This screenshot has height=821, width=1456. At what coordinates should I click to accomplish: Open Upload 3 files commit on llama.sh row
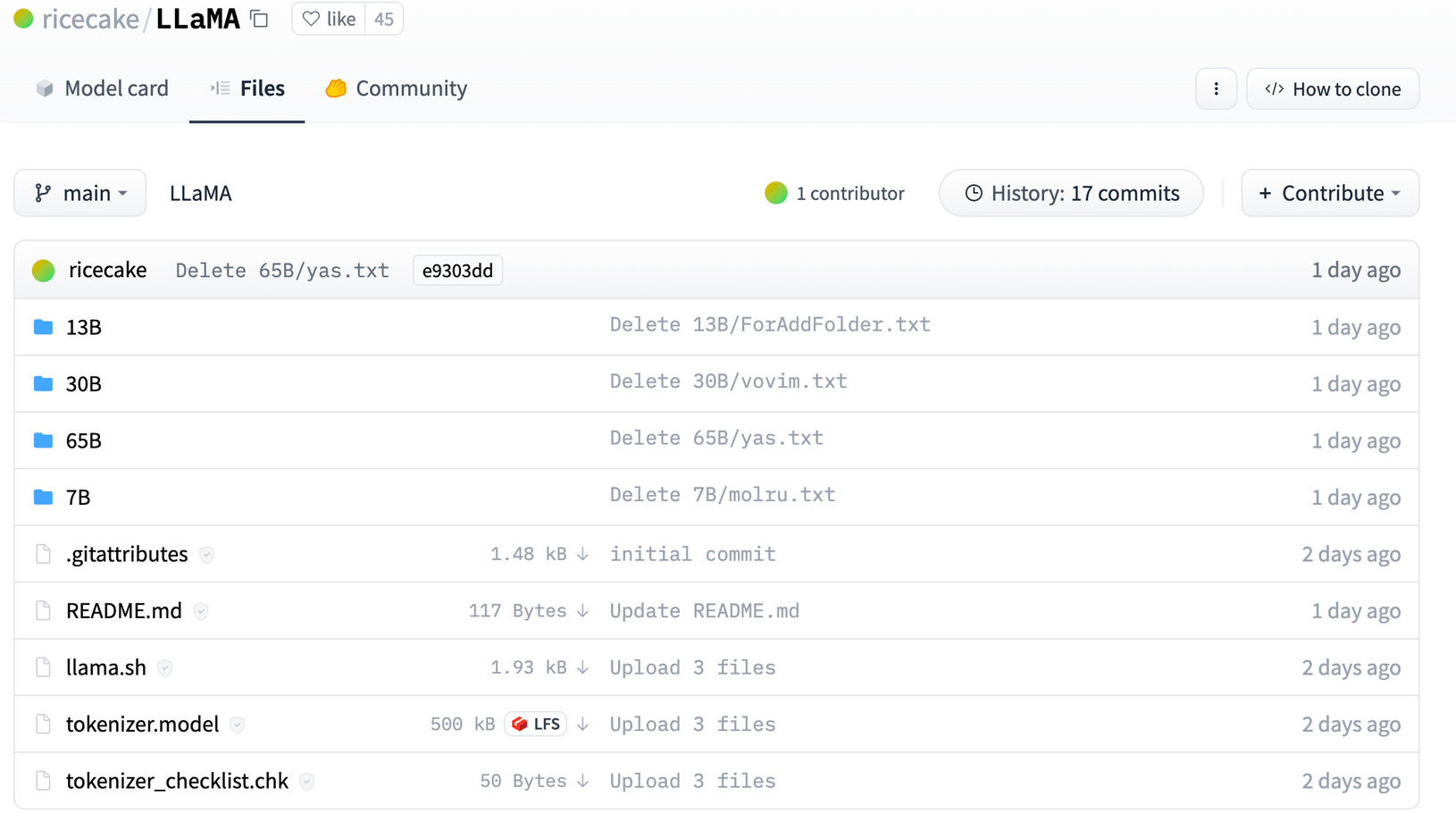tap(693, 667)
